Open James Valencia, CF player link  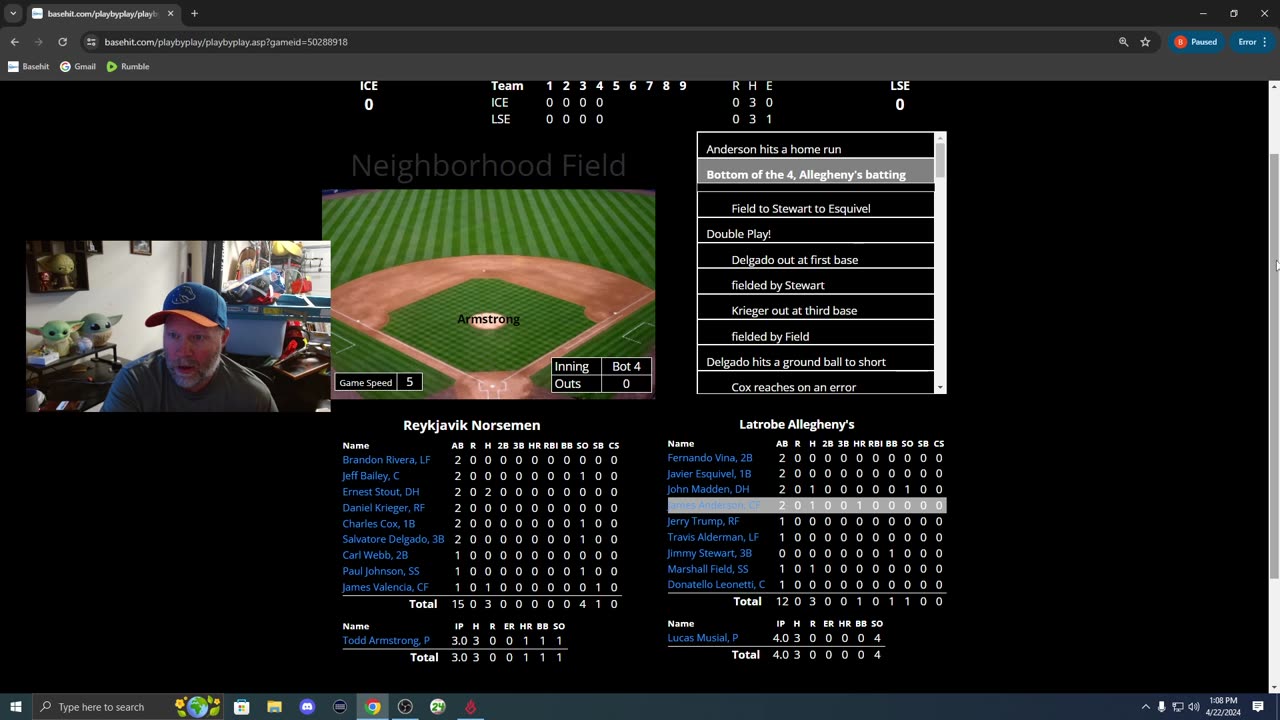(x=385, y=587)
